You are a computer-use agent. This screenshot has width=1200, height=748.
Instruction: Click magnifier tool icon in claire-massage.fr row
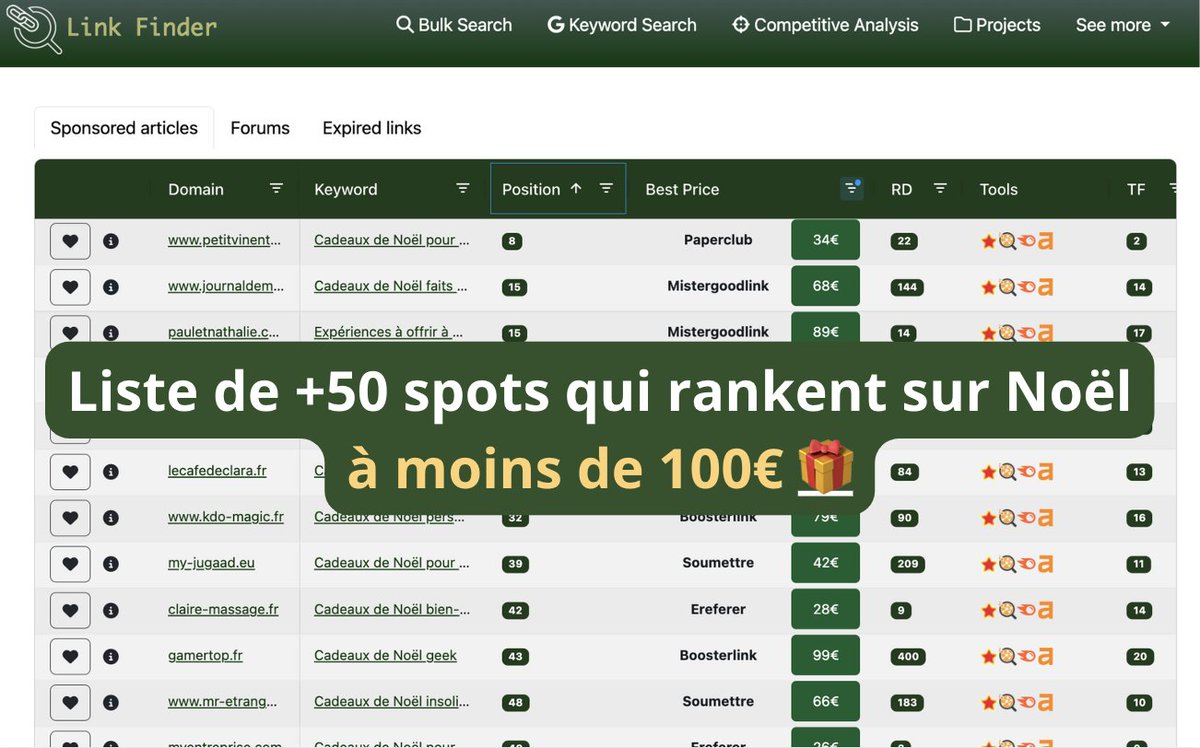pyautogui.click(x=1007, y=610)
